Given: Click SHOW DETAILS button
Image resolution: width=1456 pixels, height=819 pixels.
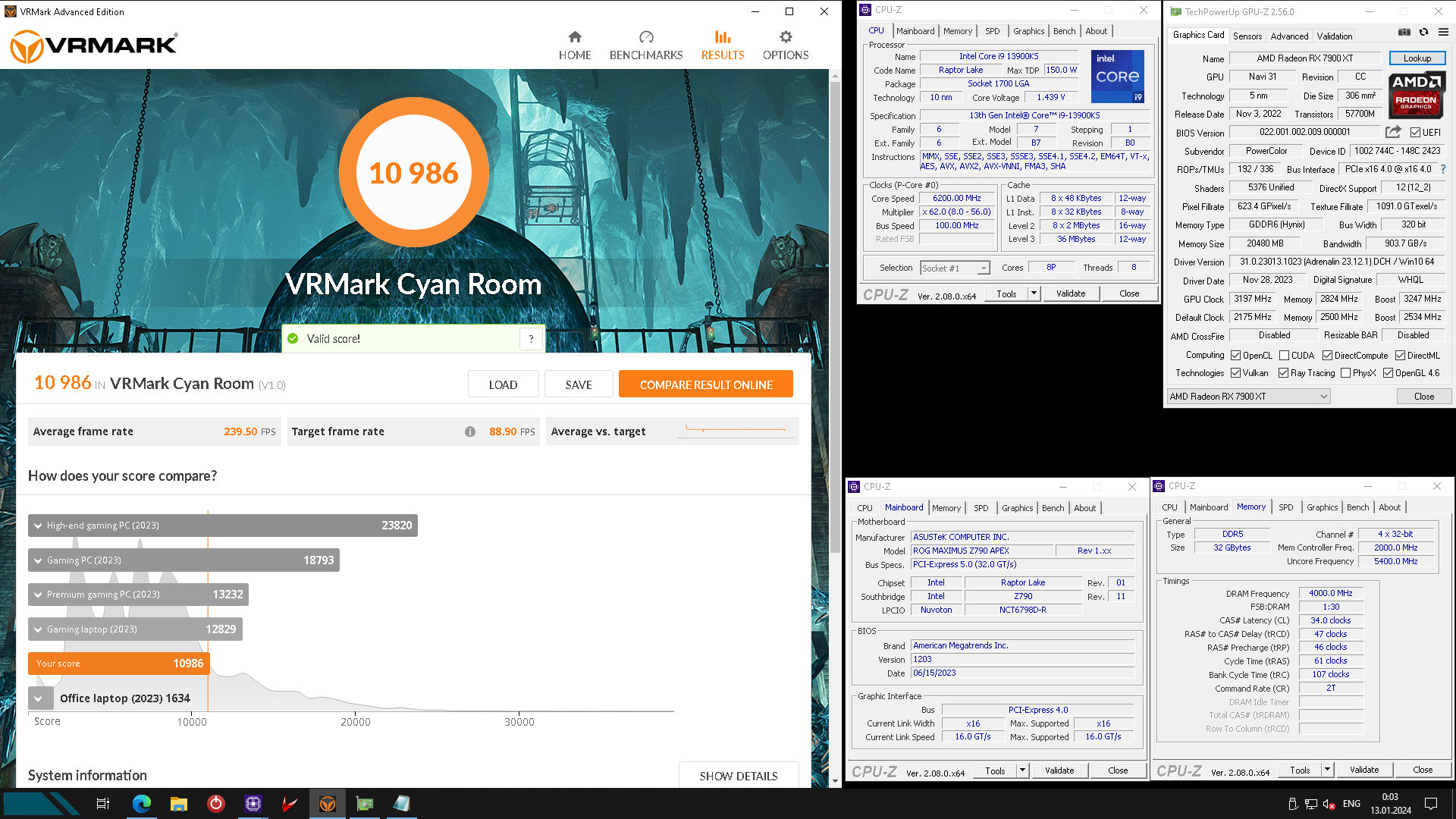Looking at the screenshot, I should (739, 776).
